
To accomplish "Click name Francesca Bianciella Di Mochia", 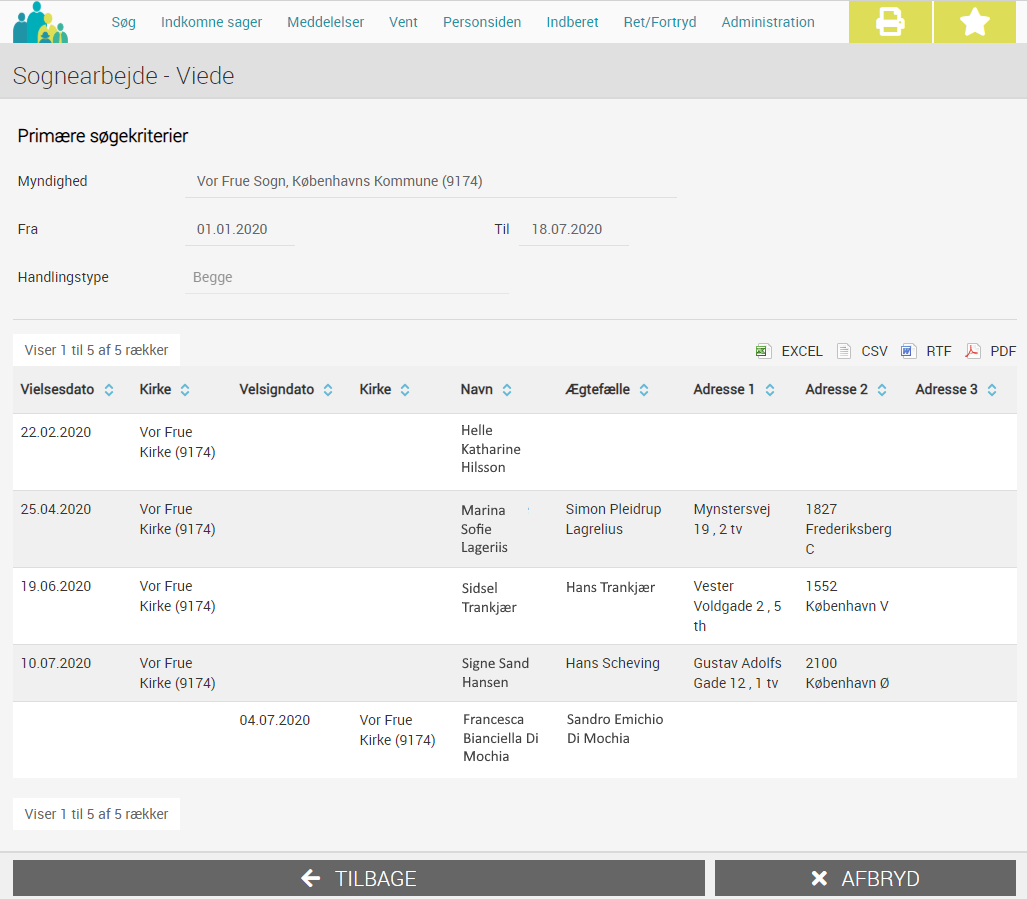I will click(501, 738).
